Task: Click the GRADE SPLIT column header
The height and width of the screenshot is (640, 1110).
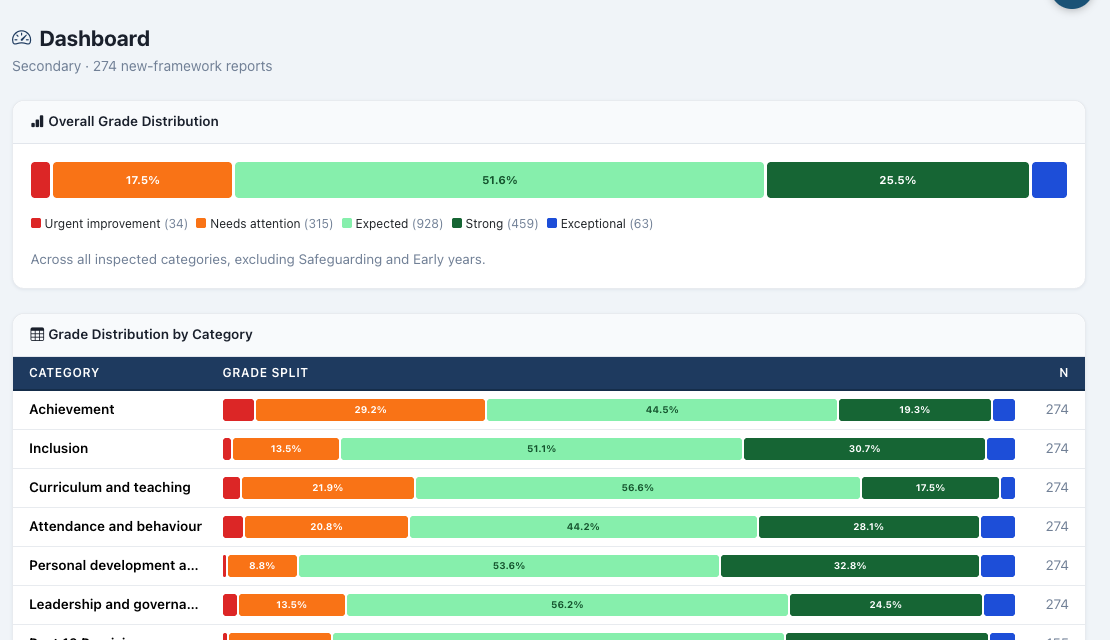Action: click(x=265, y=373)
